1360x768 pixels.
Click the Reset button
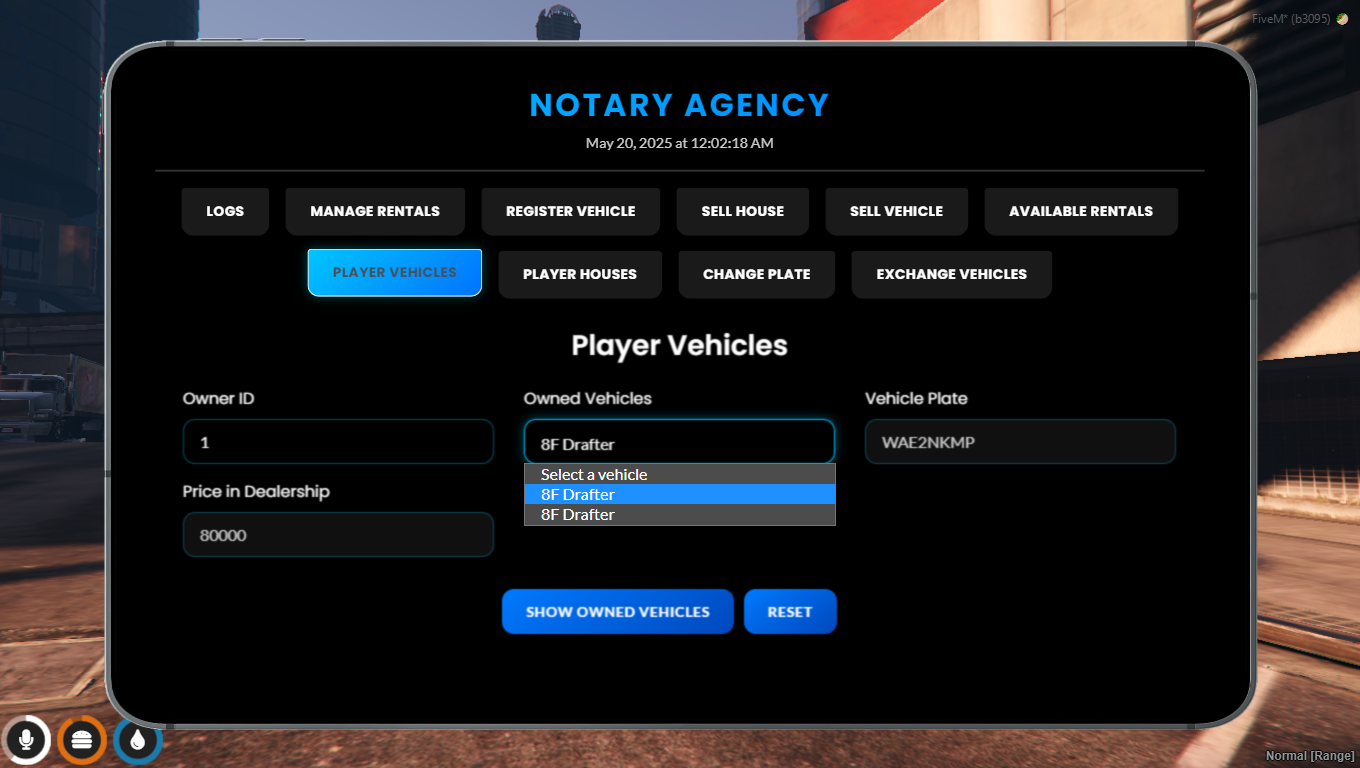coord(790,611)
